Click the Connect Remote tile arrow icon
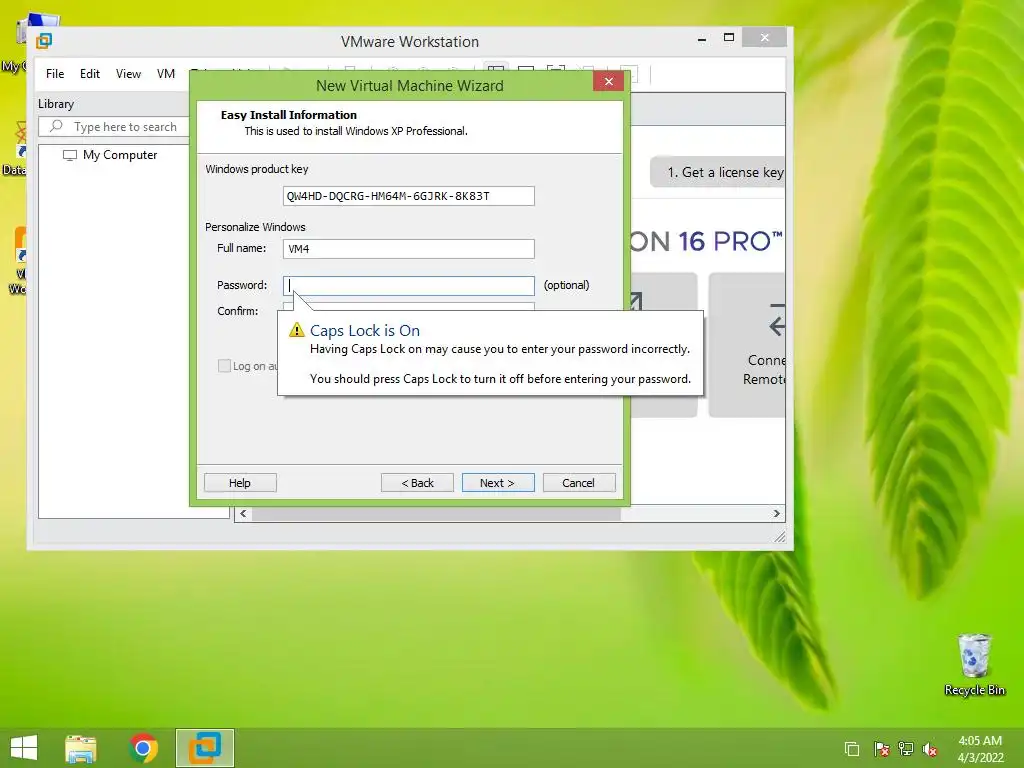The height and width of the screenshot is (768, 1024). [777, 320]
